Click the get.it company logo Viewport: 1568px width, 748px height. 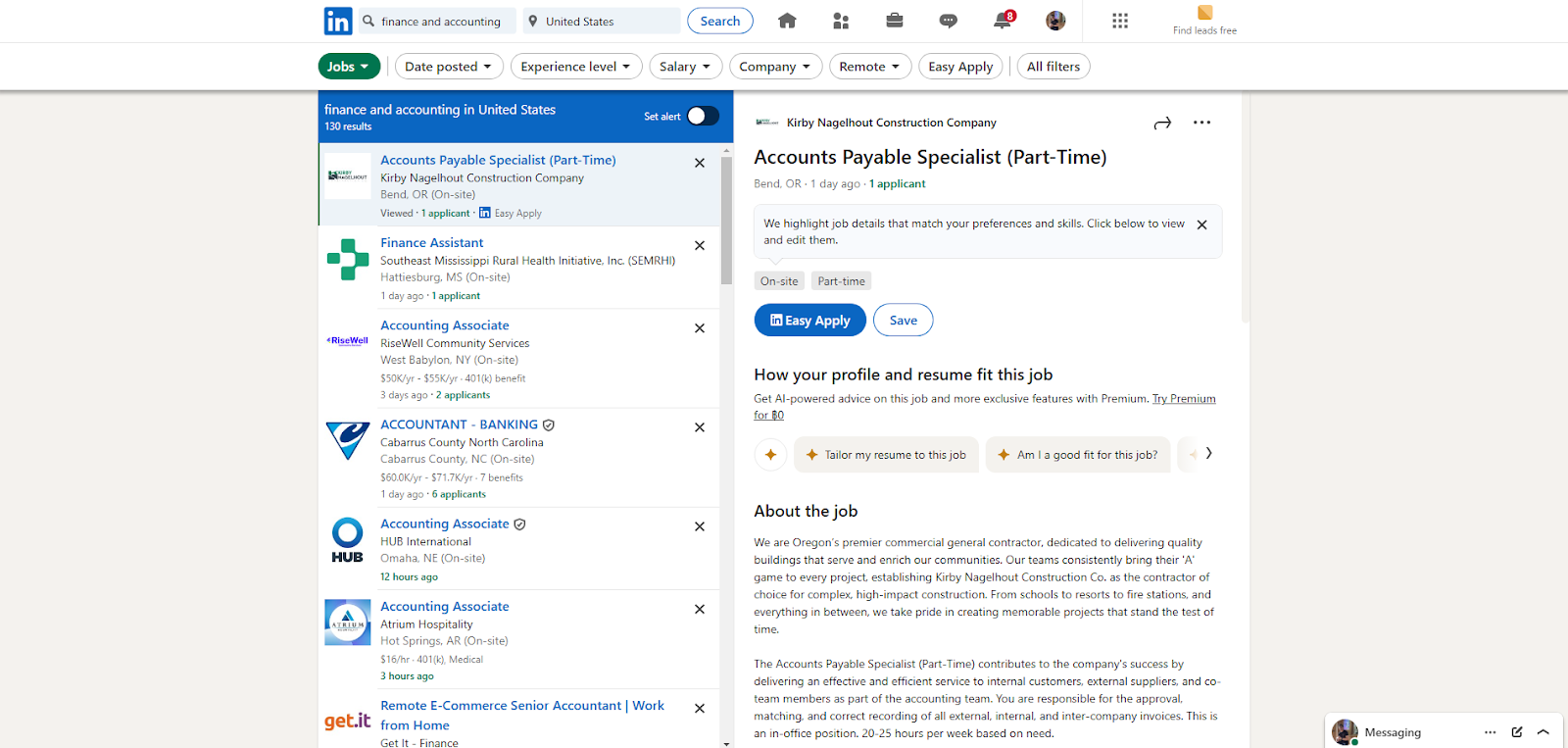pos(348,722)
